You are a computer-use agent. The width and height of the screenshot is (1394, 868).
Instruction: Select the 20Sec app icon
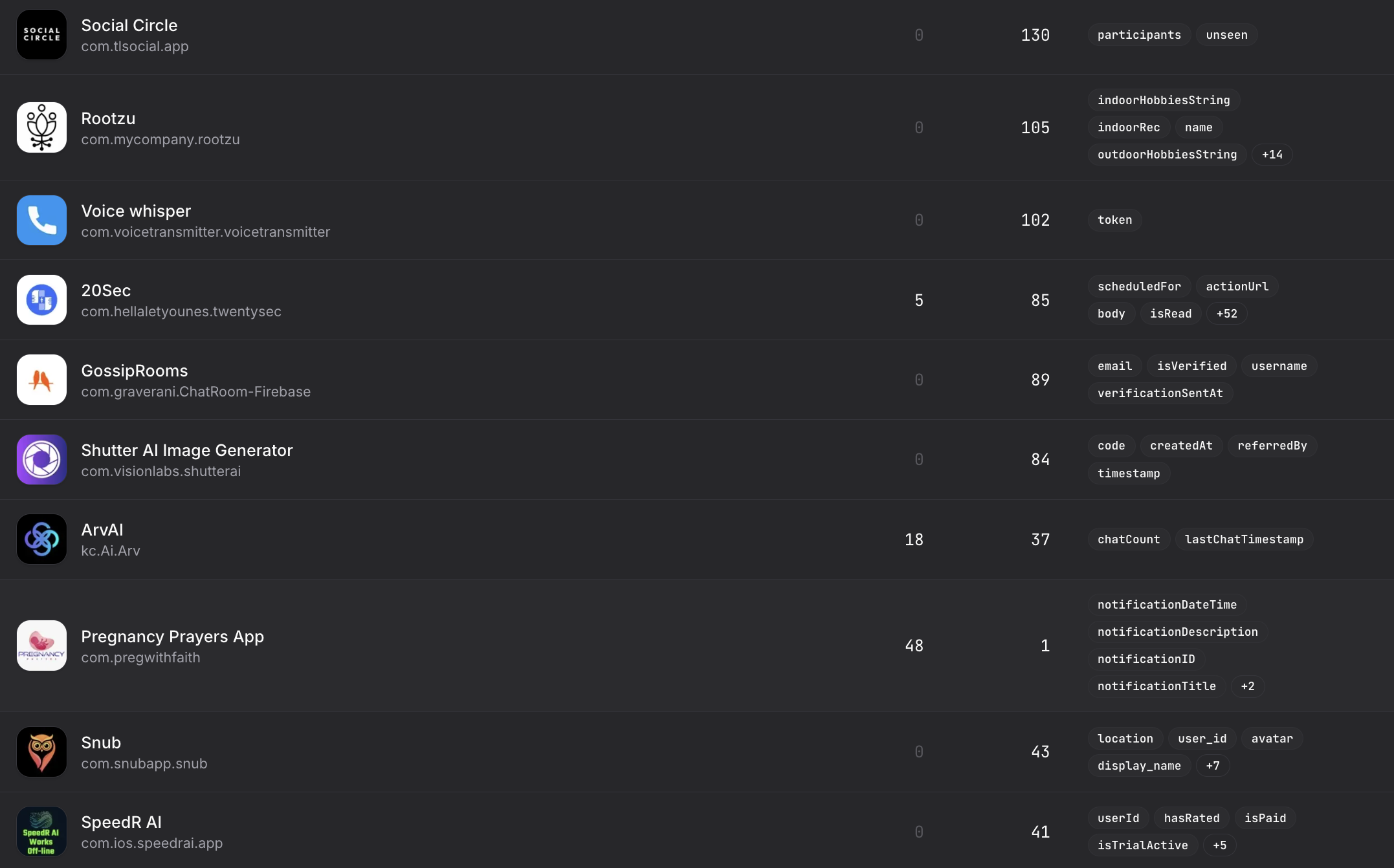[41, 300]
